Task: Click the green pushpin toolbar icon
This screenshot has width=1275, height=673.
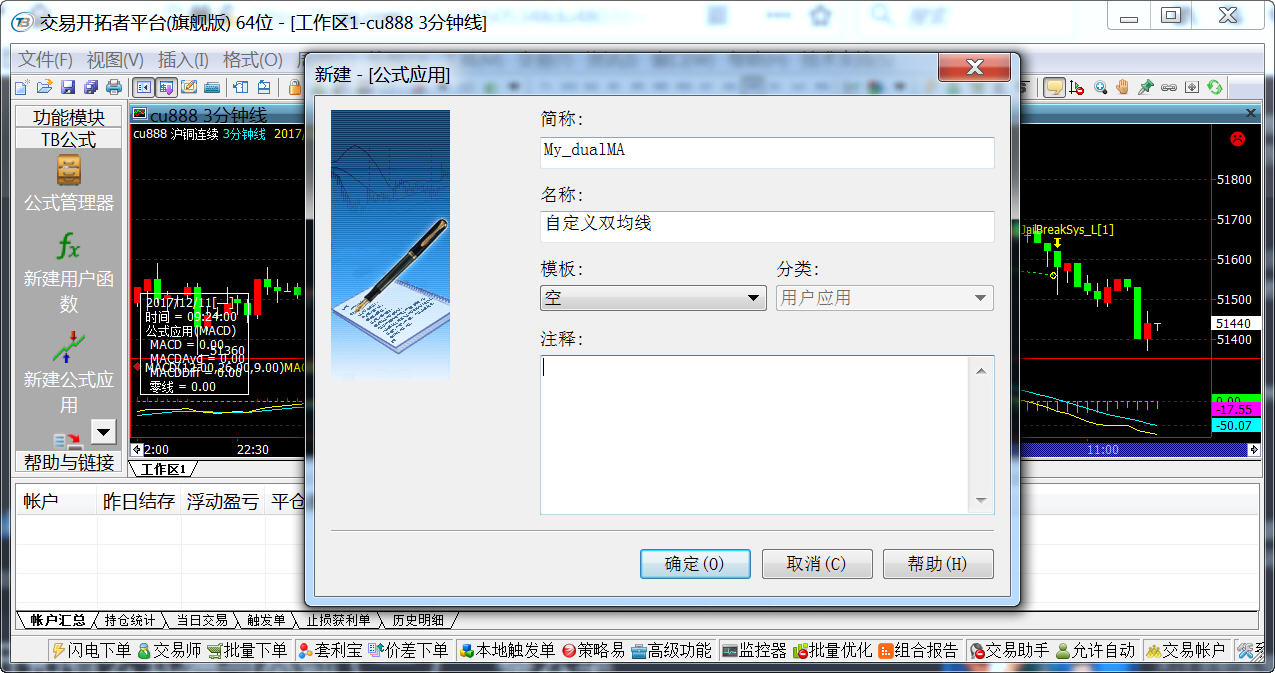Action: click(1146, 87)
